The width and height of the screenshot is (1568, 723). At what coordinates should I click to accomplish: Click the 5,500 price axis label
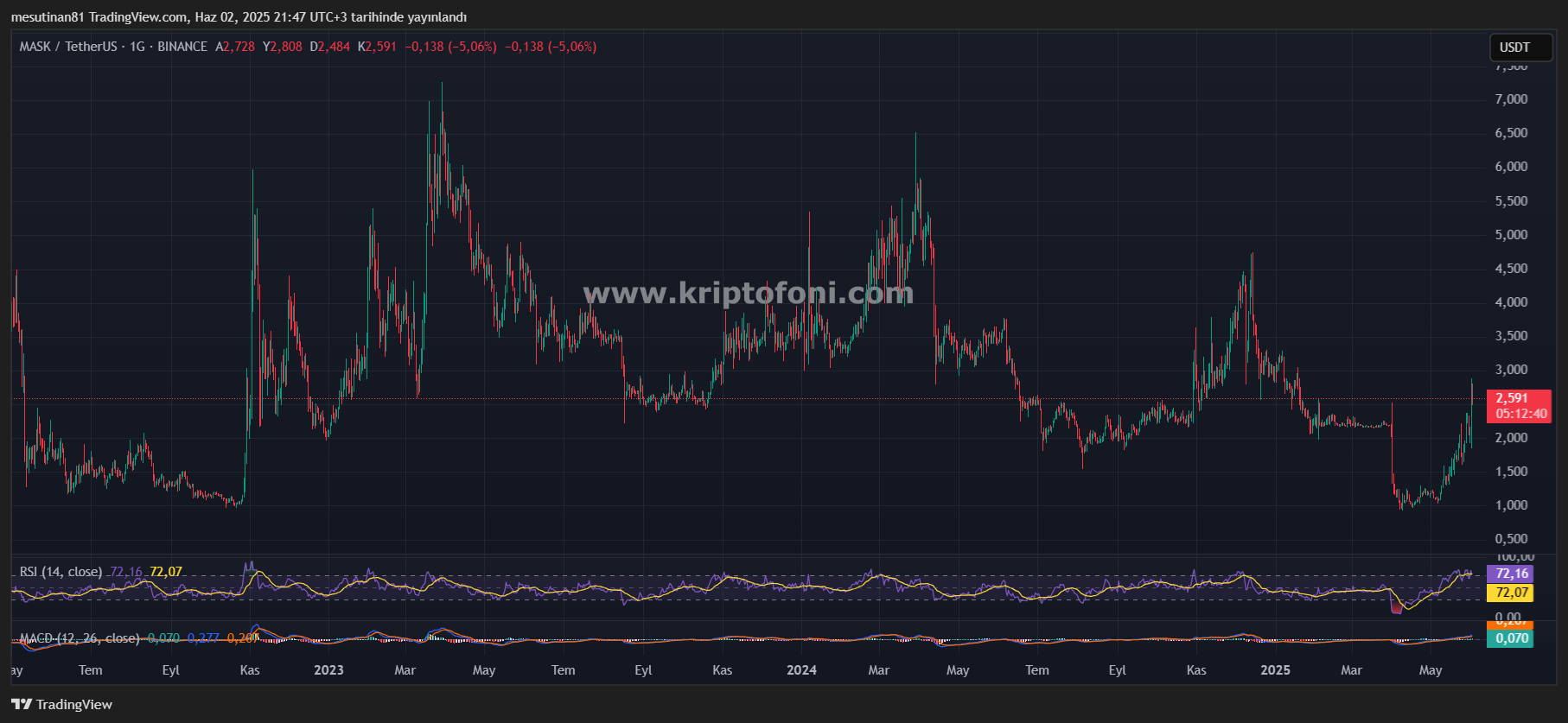click(1511, 201)
